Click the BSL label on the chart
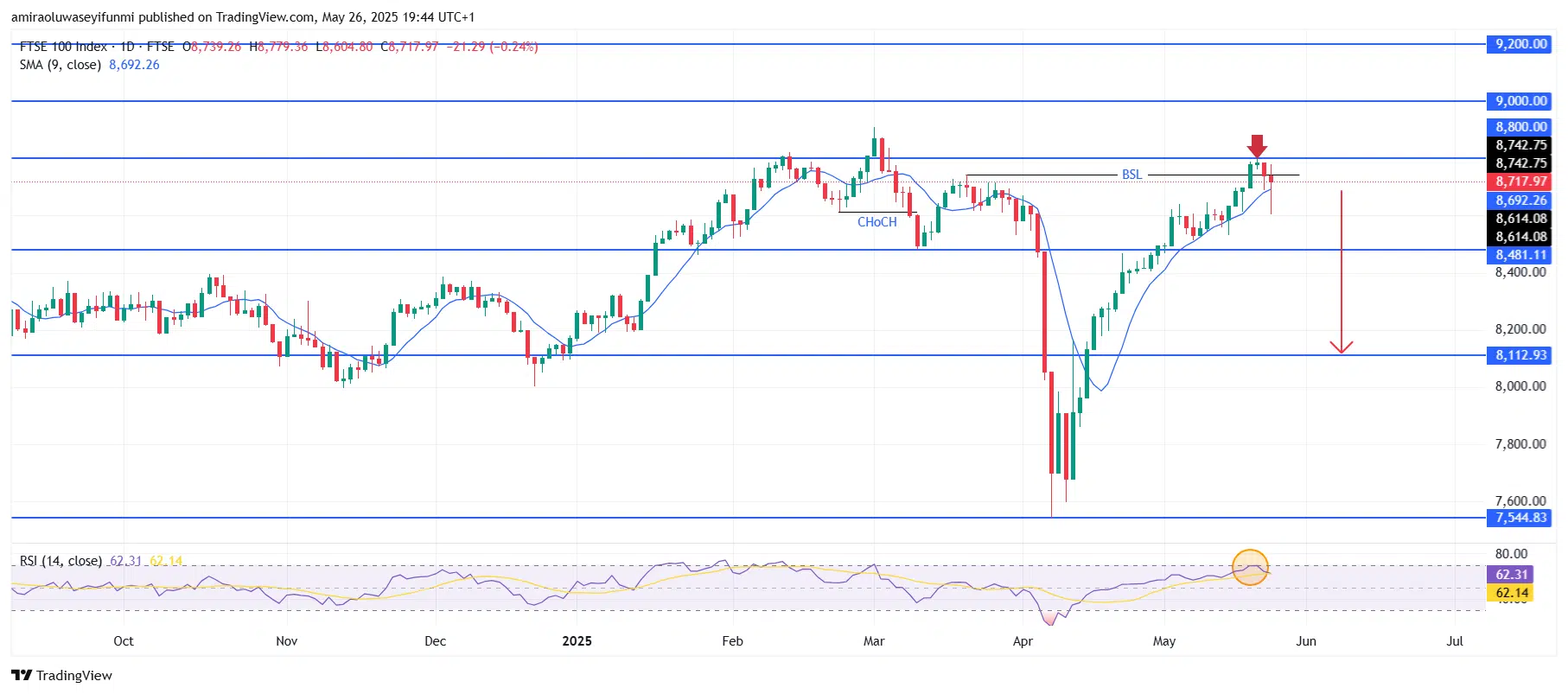The height and width of the screenshot is (694, 1568). (x=1131, y=175)
